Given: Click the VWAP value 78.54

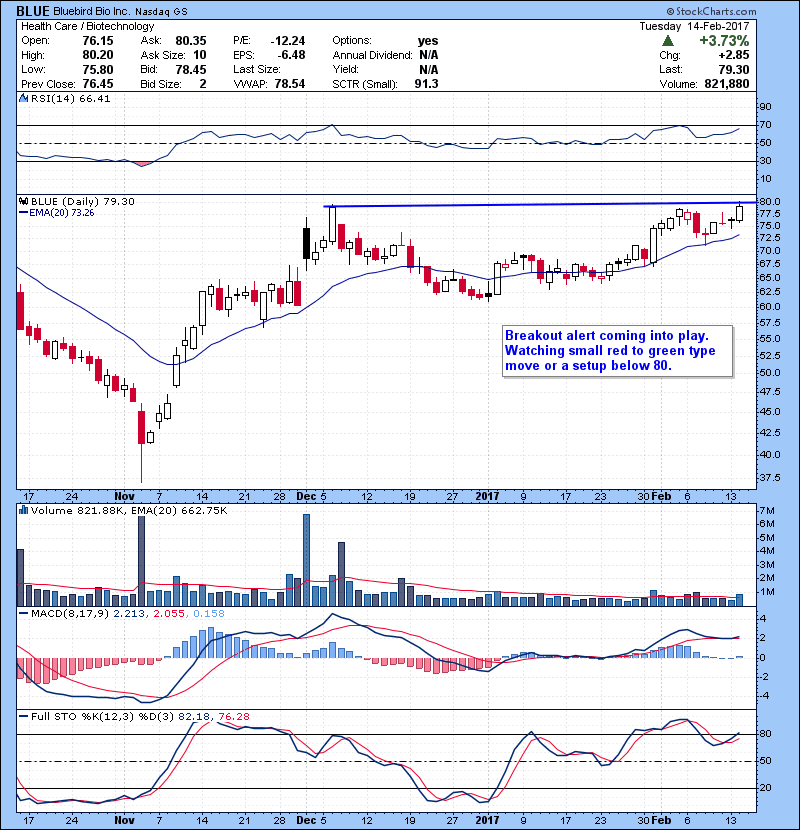Looking at the screenshot, I should tap(290, 84).
